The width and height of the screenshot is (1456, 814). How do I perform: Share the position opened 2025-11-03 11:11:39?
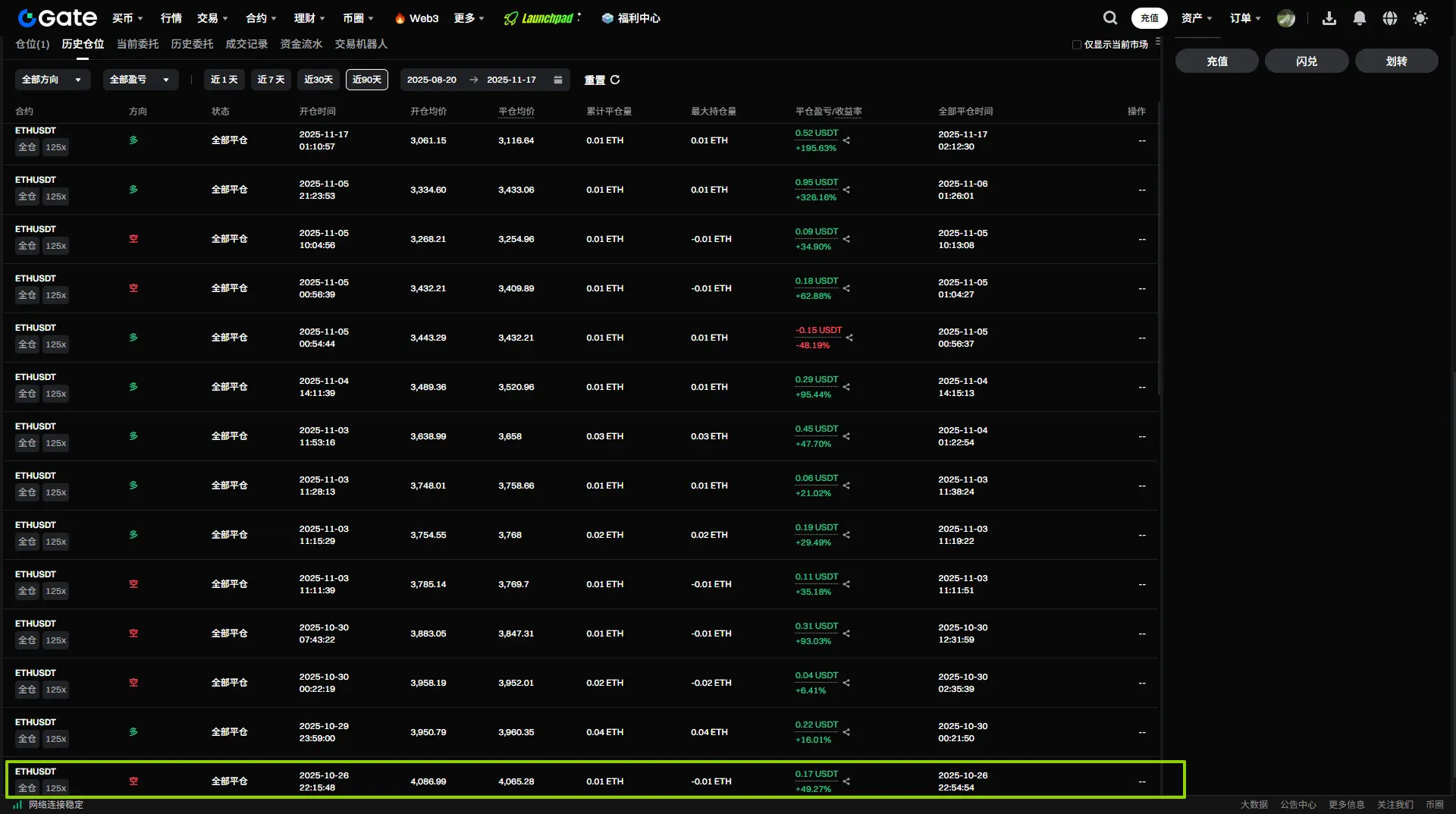846,584
